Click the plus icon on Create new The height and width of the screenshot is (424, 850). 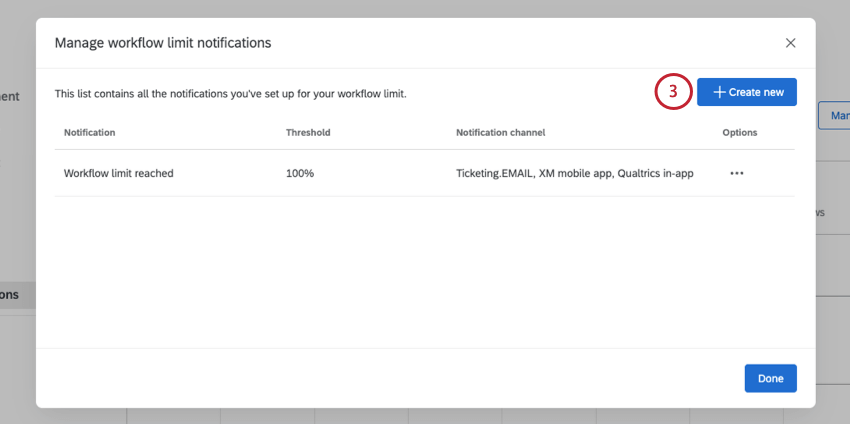coord(719,92)
